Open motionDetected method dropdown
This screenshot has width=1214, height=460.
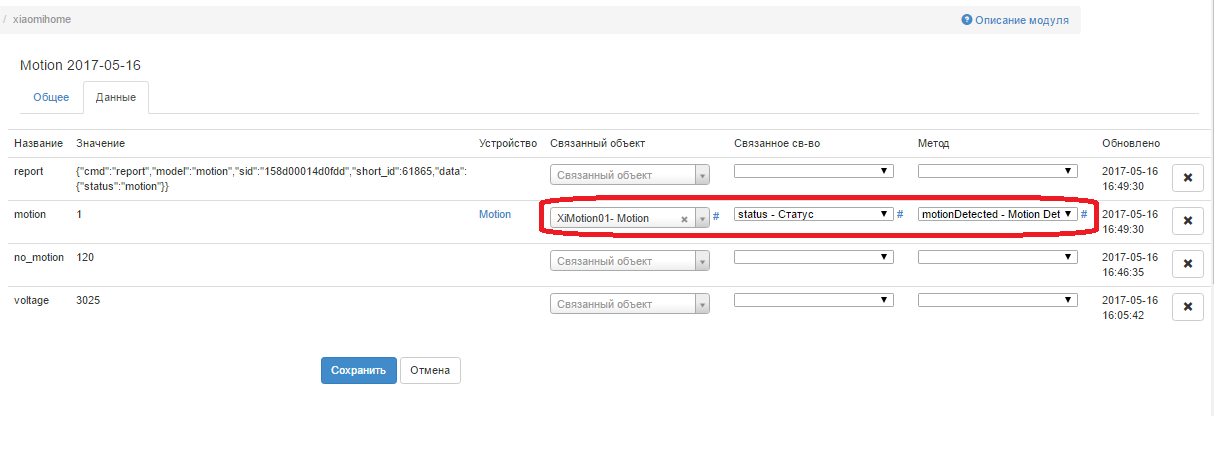tap(997, 214)
